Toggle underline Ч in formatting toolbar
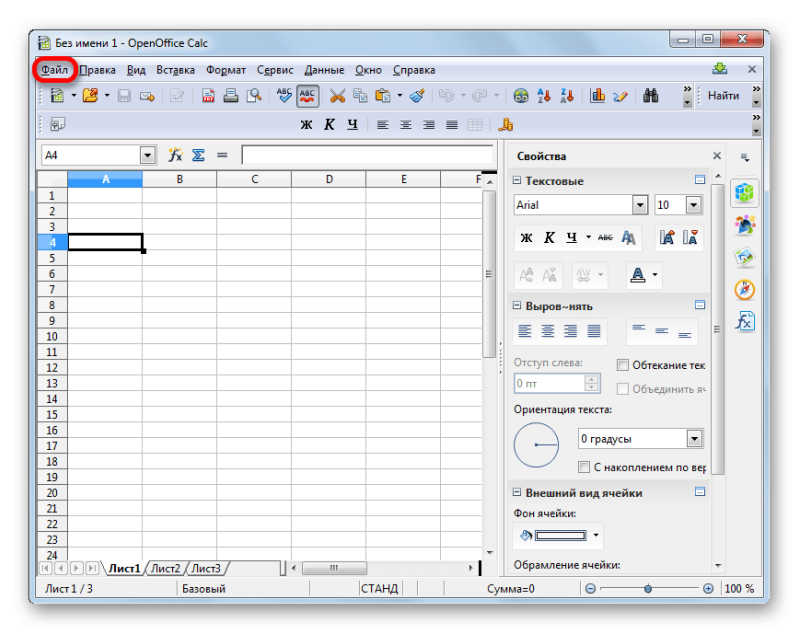The width and height of the screenshot is (800, 634). pyautogui.click(x=352, y=124)
